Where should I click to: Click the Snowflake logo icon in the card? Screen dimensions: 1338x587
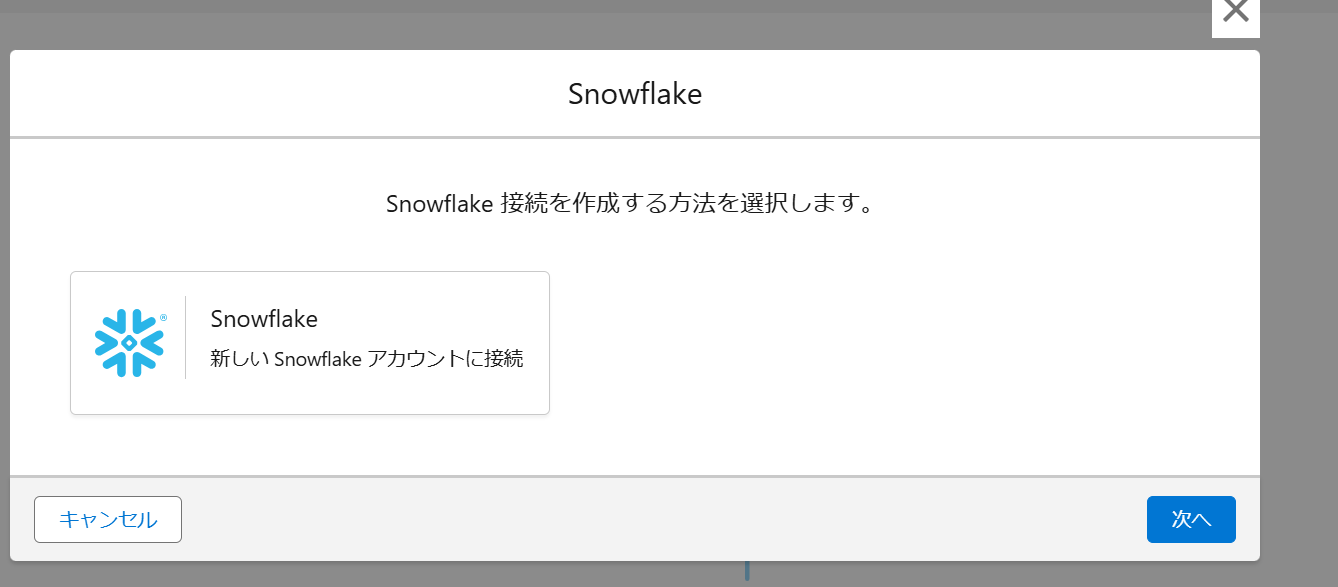tap(129, 343)
